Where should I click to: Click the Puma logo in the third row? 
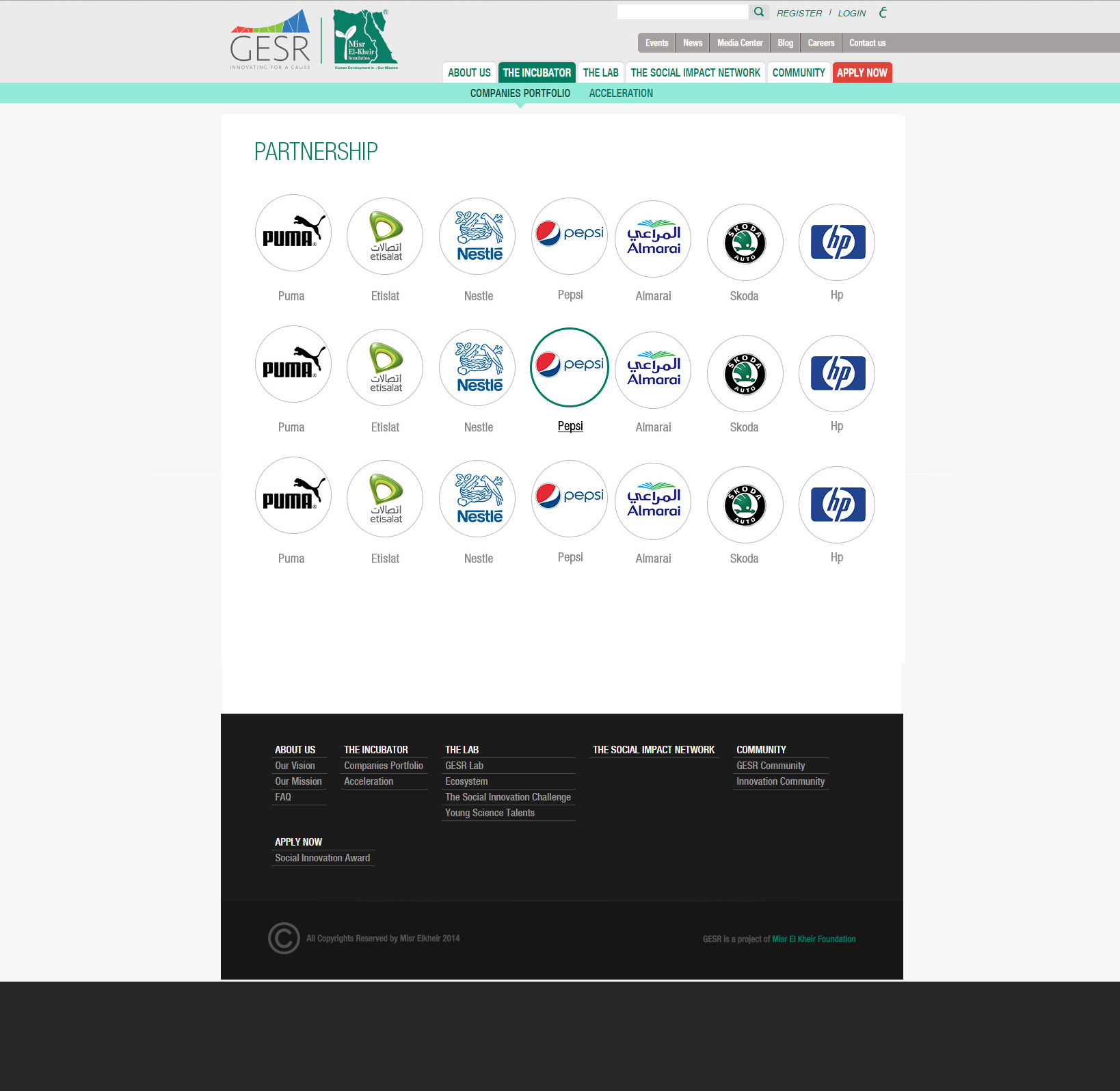pyautogui.click(x=293, y=496)
